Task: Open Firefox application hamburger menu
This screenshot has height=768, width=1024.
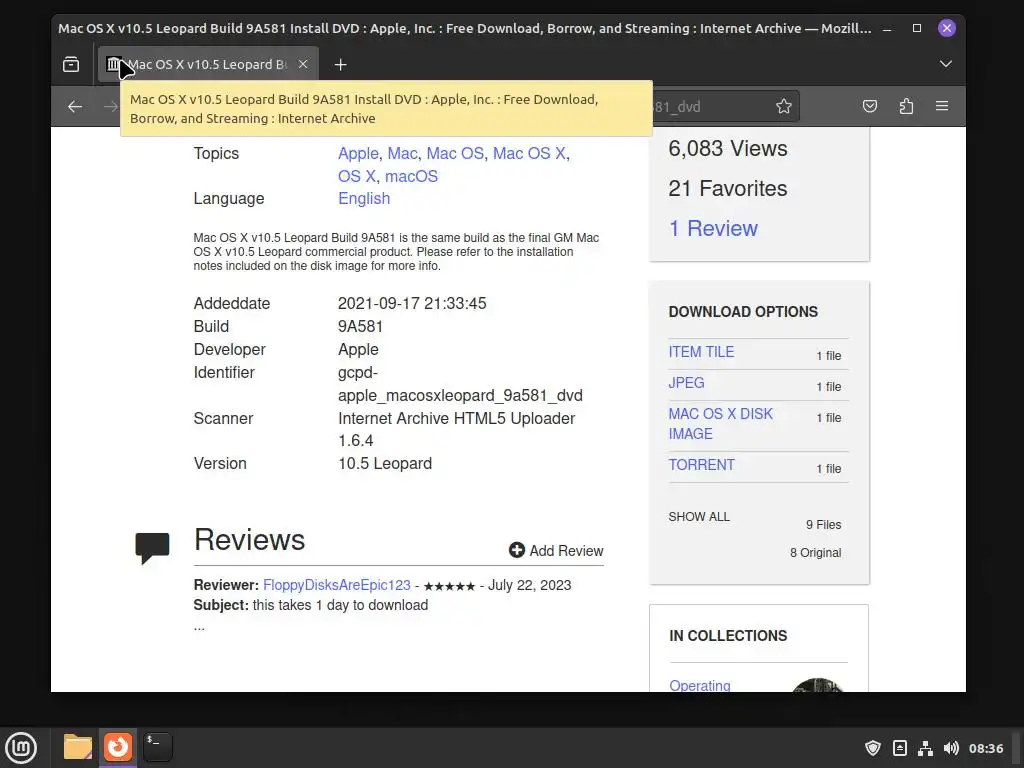Action: click(x=942, y=106)
